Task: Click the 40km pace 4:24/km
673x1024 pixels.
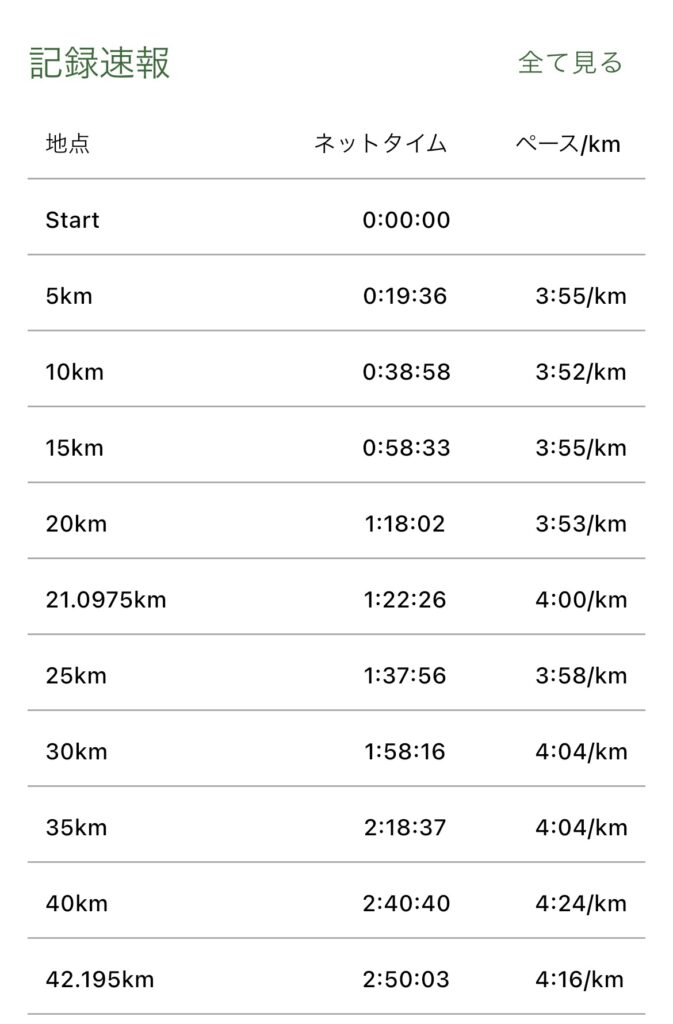Action: tap(580, 904)
